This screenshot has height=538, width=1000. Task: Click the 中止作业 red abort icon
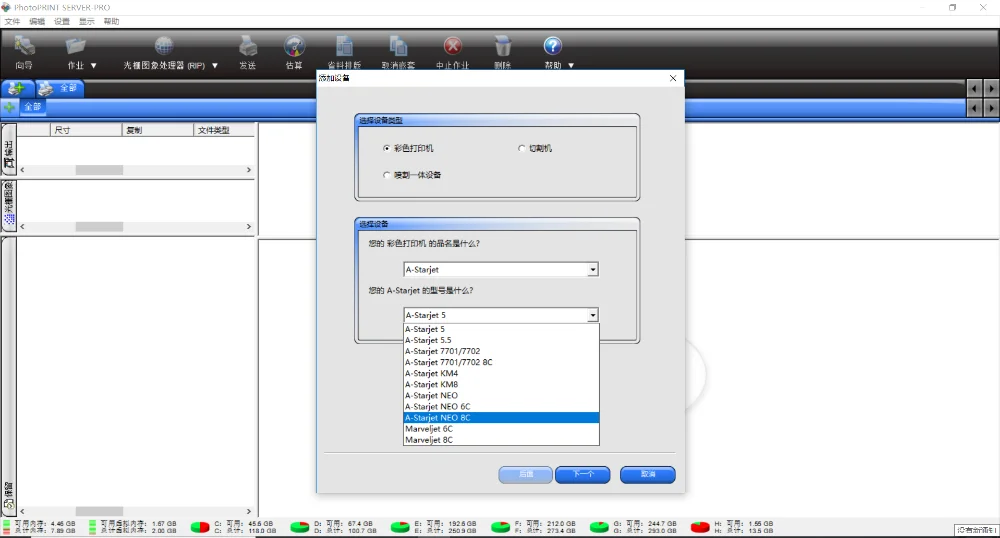(453, 46)
